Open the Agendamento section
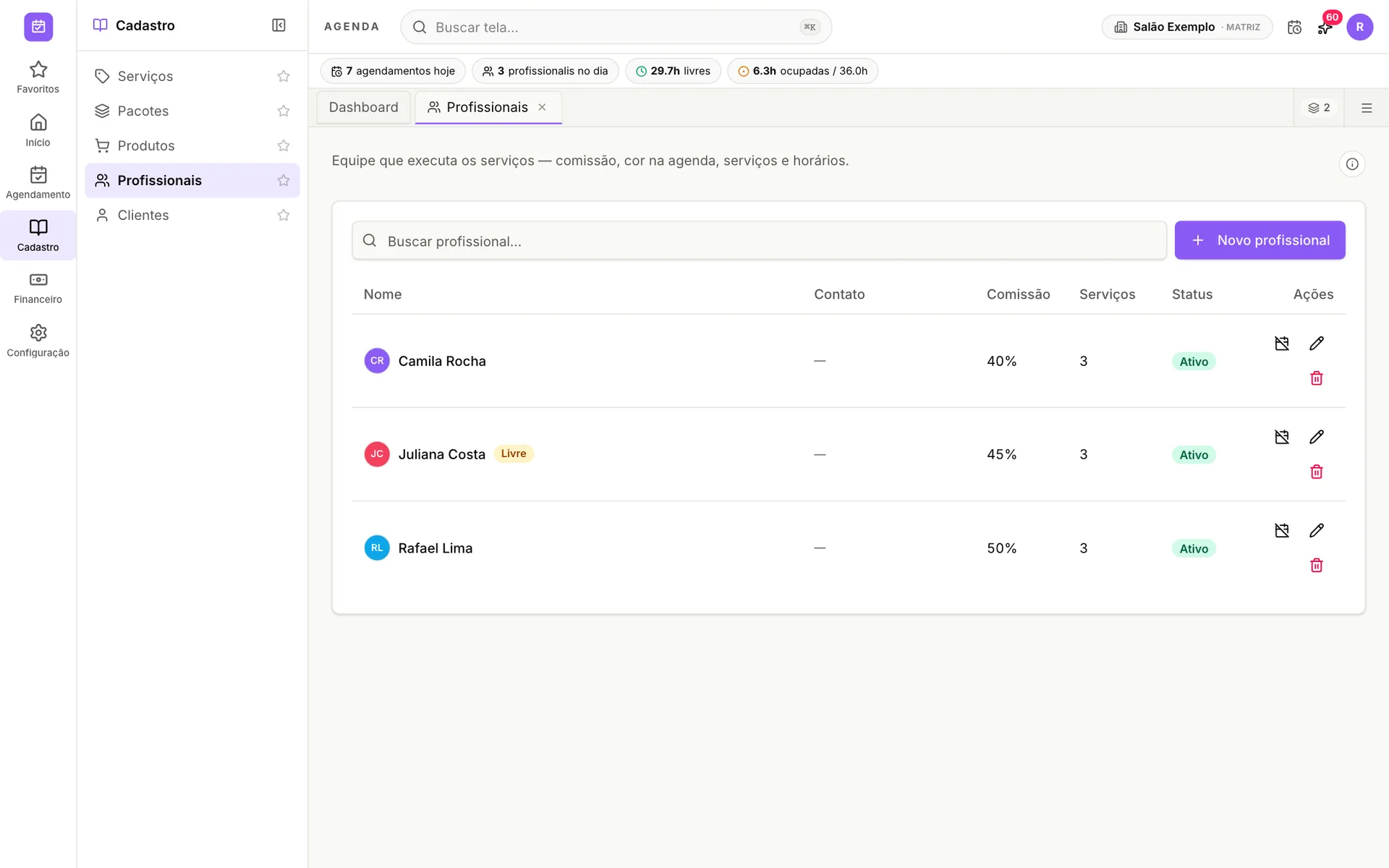 (x=38, y=183)
